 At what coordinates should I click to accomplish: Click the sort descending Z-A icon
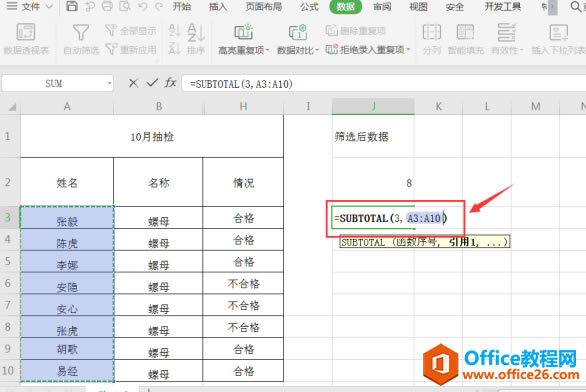(175, 49)
